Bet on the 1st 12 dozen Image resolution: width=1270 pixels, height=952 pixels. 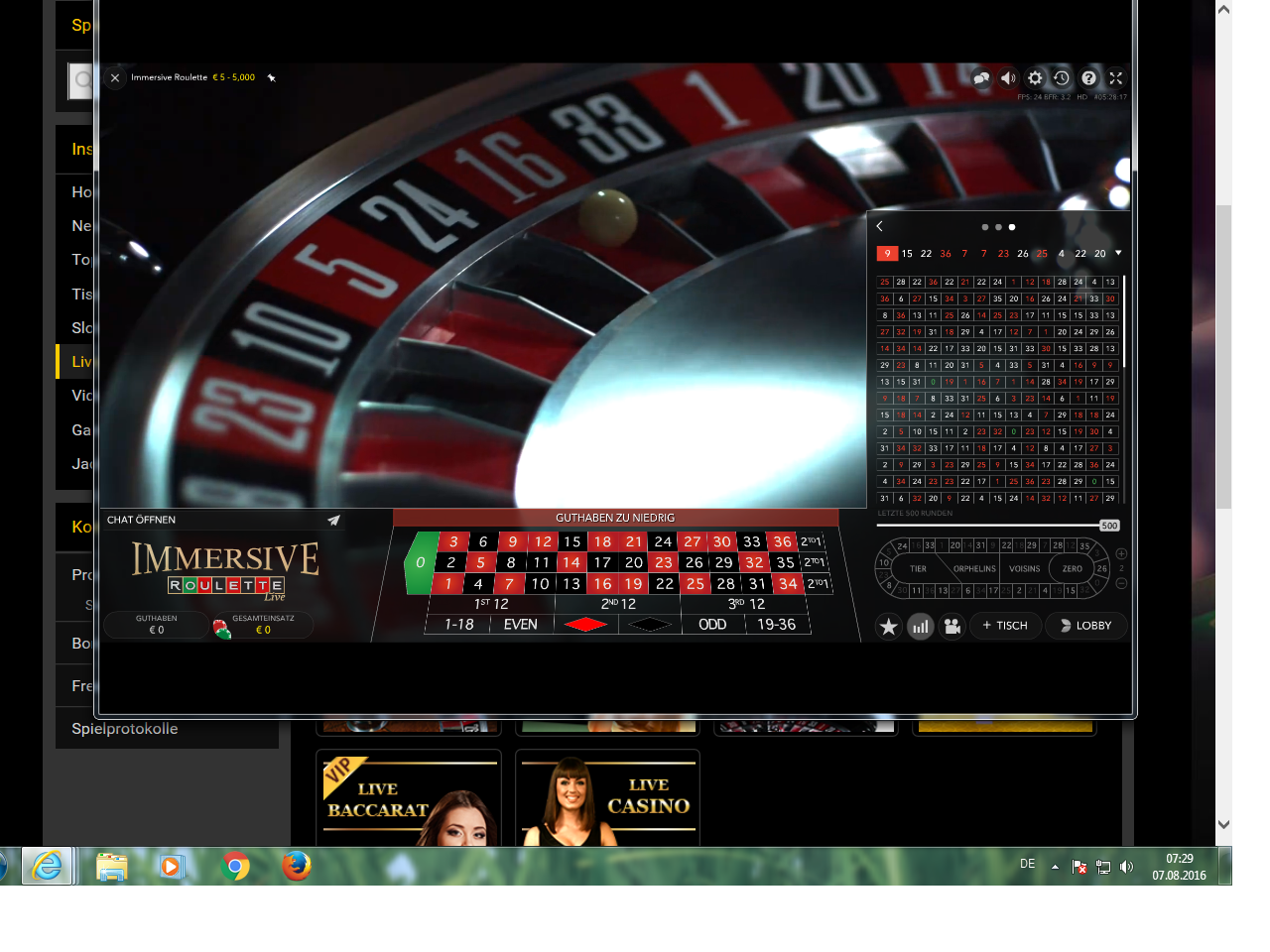(492, 604)
